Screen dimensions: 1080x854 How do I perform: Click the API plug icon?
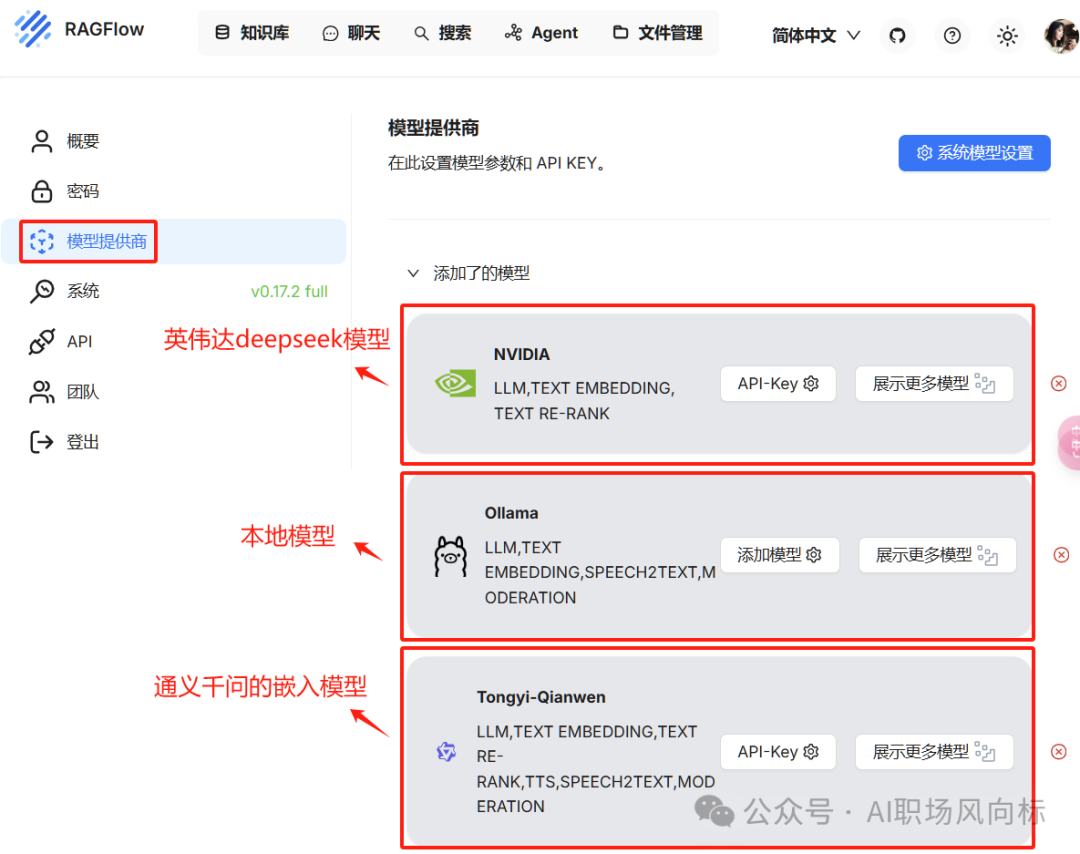(x=42, y=341)
